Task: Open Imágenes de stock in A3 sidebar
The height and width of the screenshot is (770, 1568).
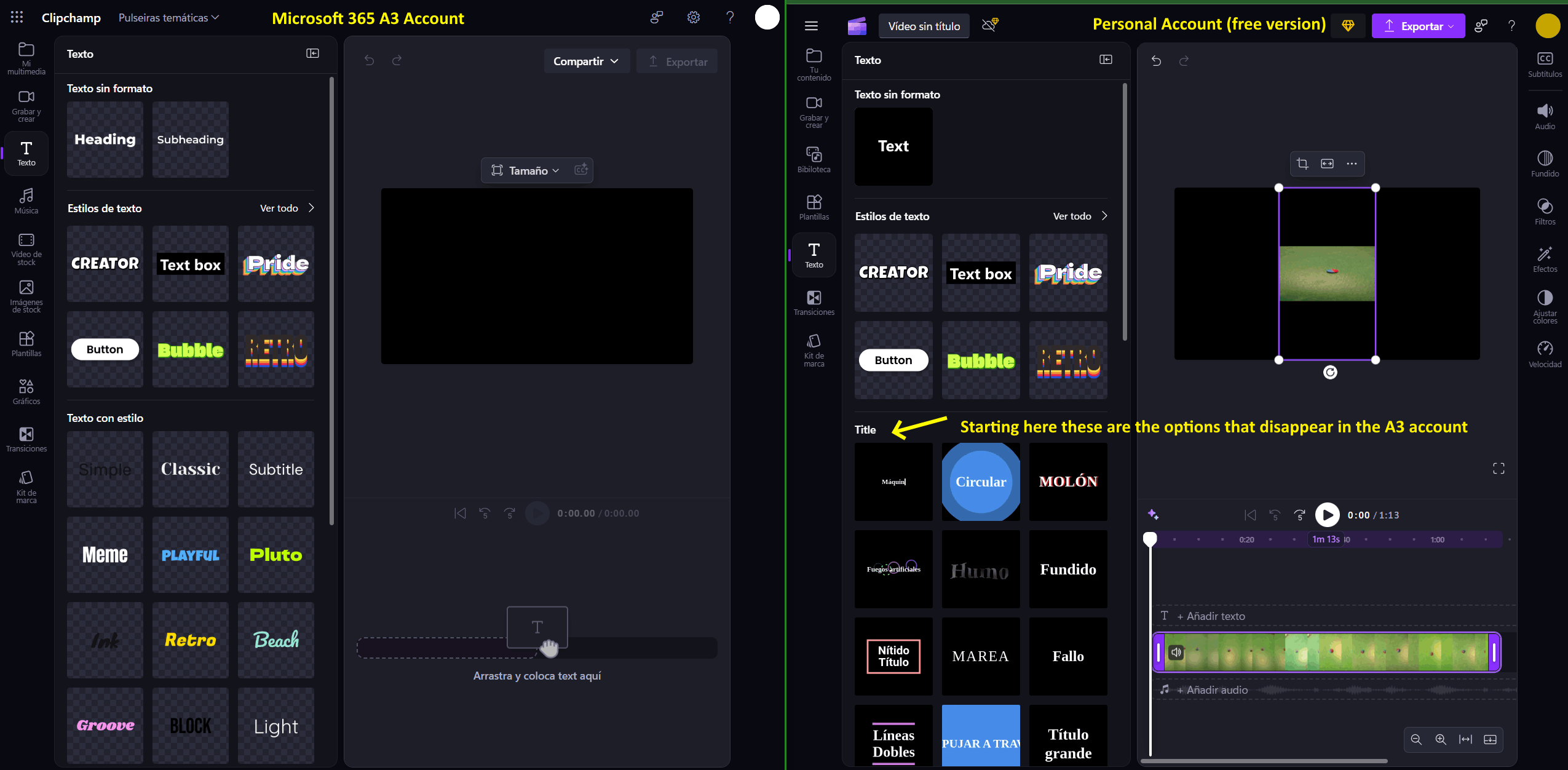Action: coord(26,297)
